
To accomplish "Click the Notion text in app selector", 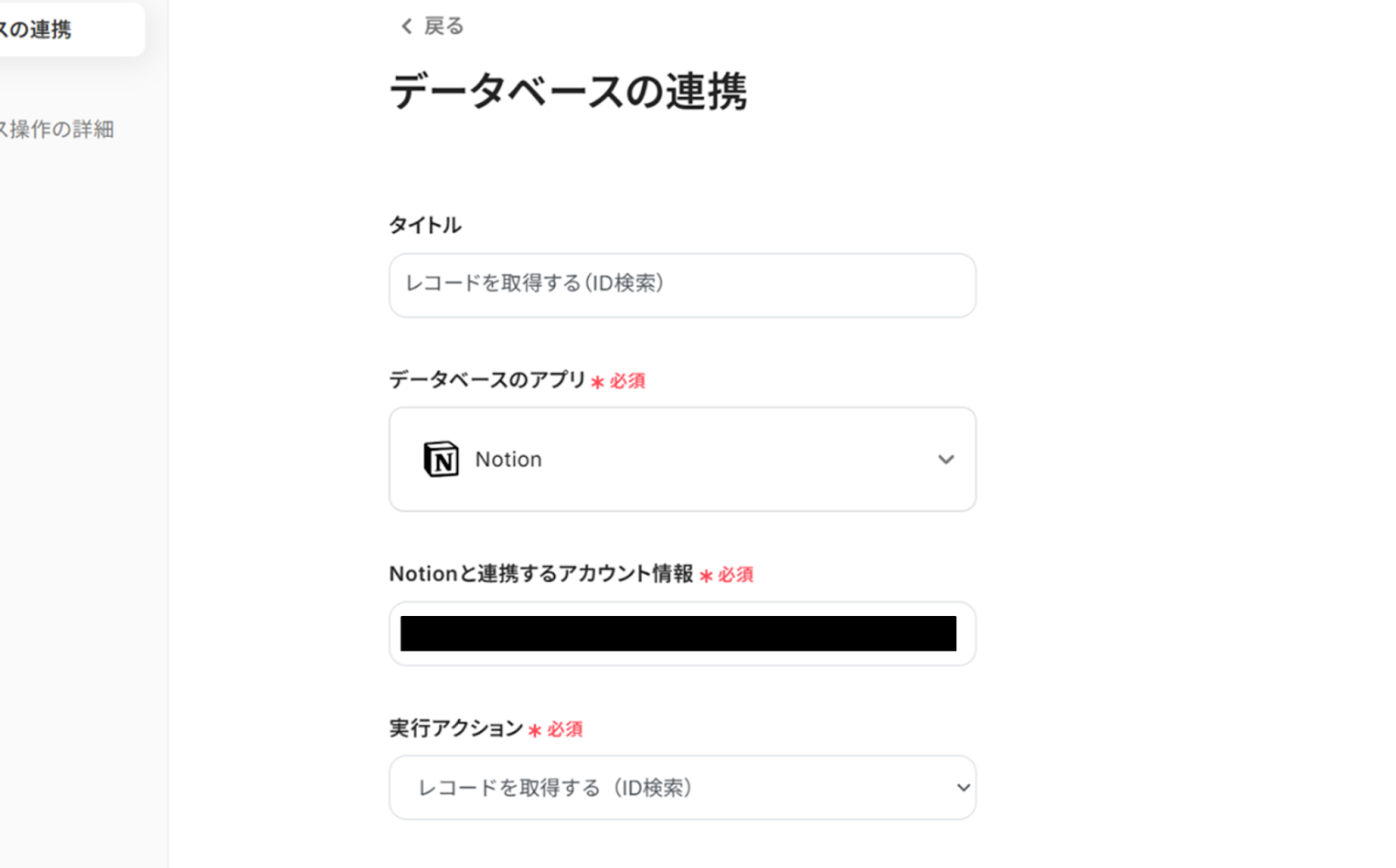I will pos(508,459).
